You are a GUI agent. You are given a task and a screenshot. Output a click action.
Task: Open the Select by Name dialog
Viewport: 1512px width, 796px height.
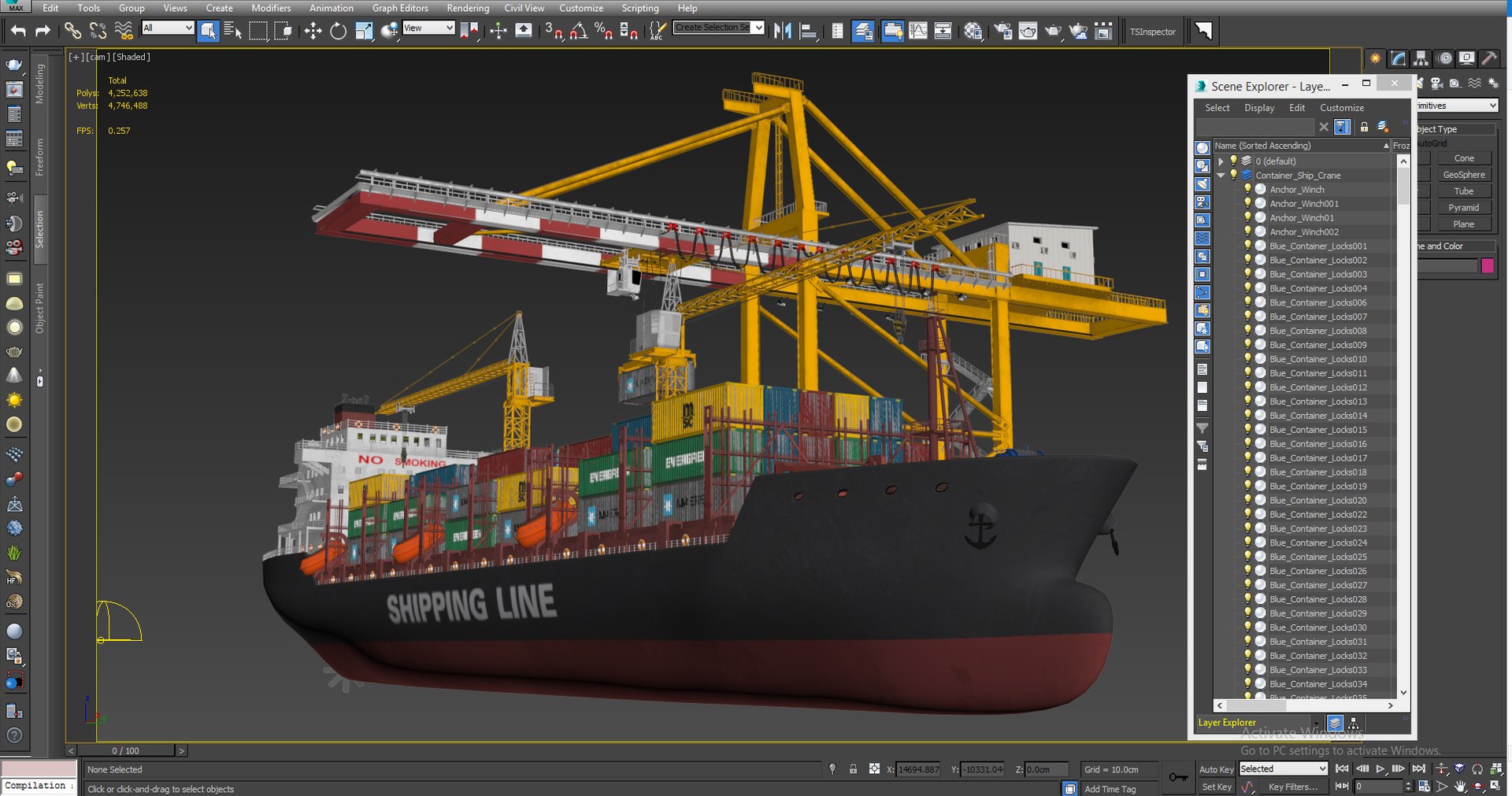233,31
